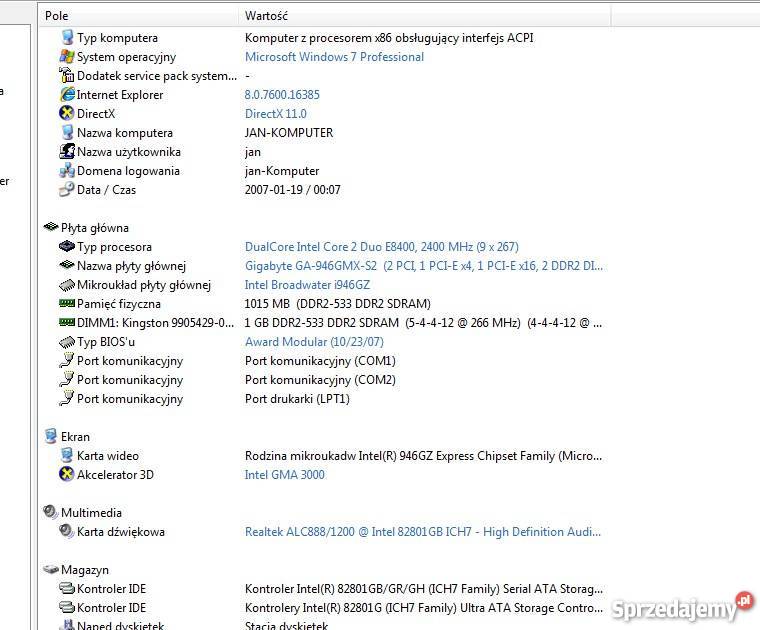Click the Typ BIOS'u chip icon
Screen dimensions: 760x630
coord(67,342)
